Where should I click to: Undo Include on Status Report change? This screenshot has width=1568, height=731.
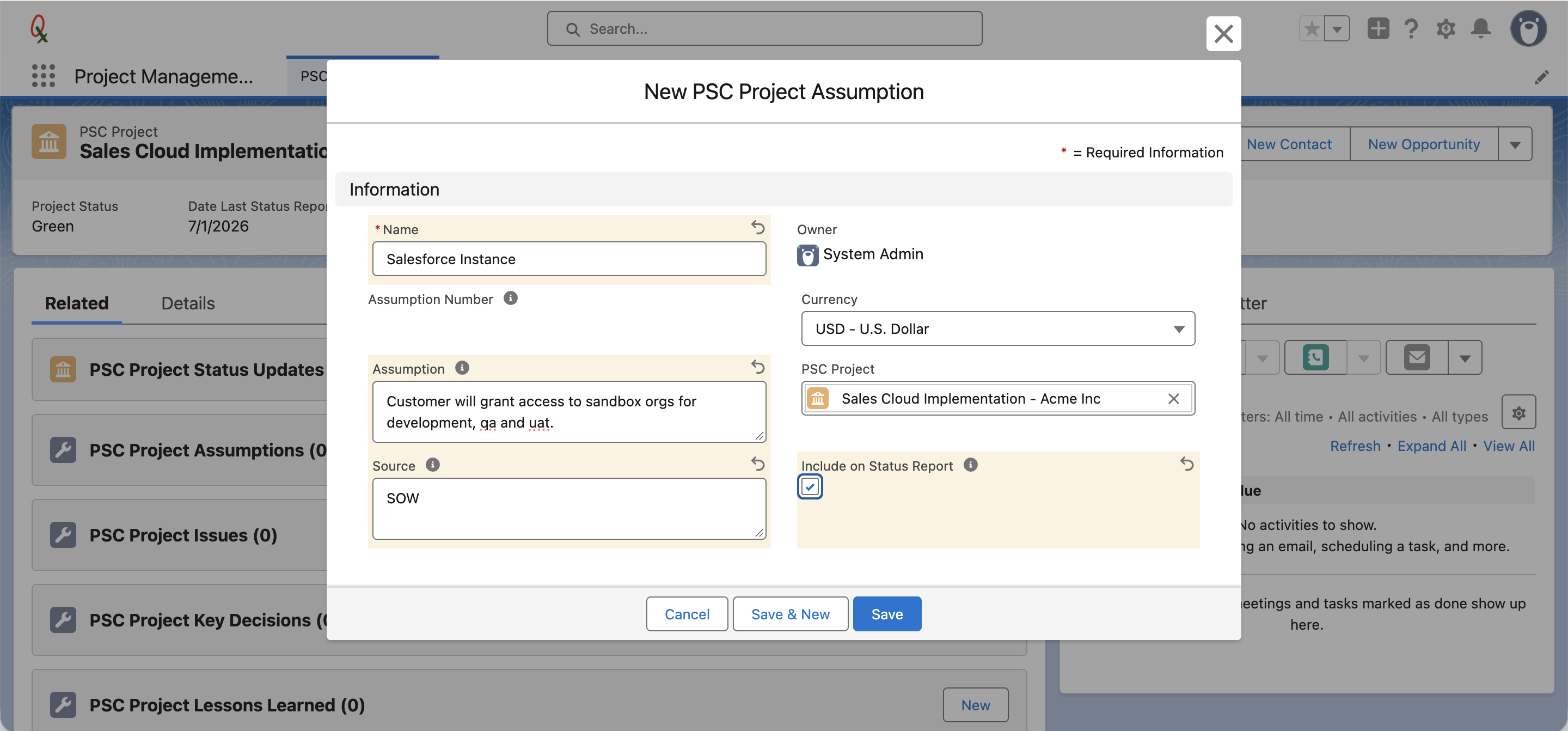[x=1187, y=464]
